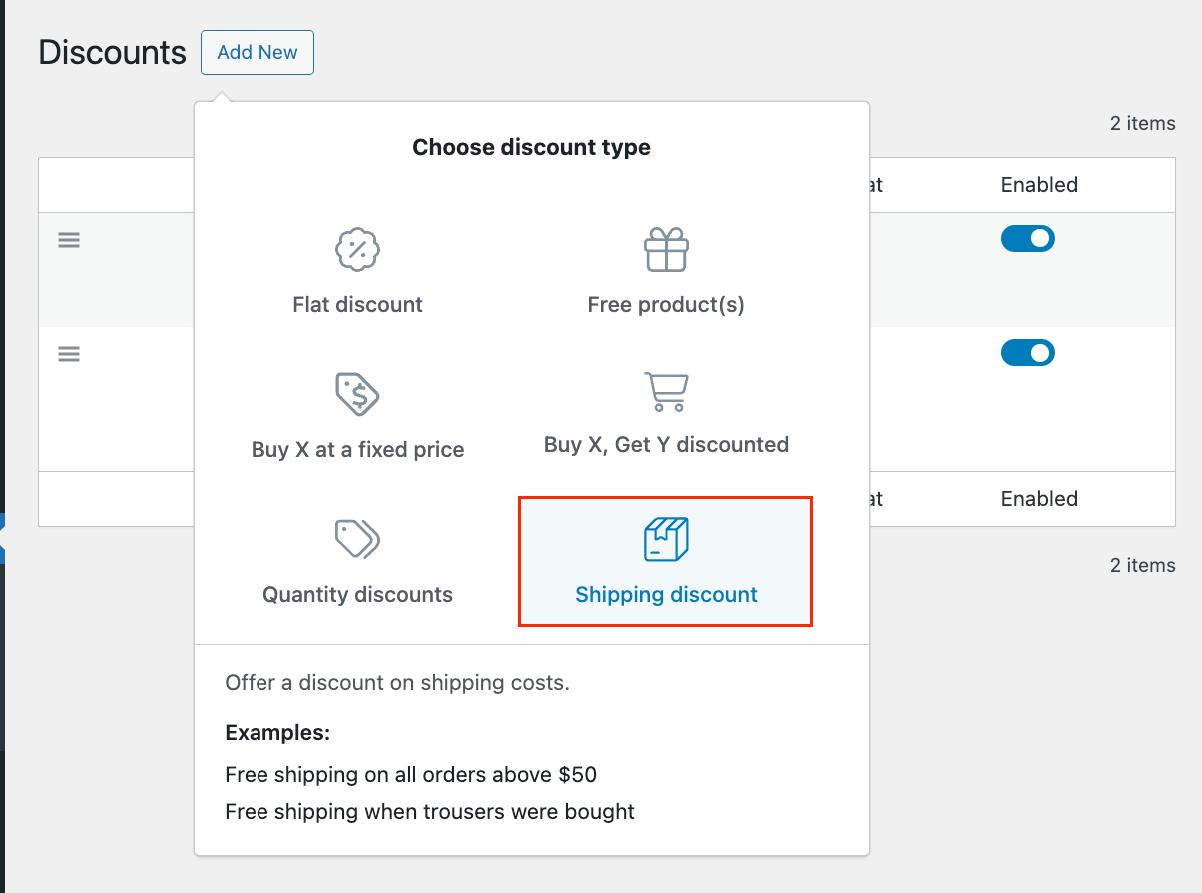Click the Enabled column header at the table top
Screen dimensions: 1202x893
pyautogui.click(x=1039, y=185)
